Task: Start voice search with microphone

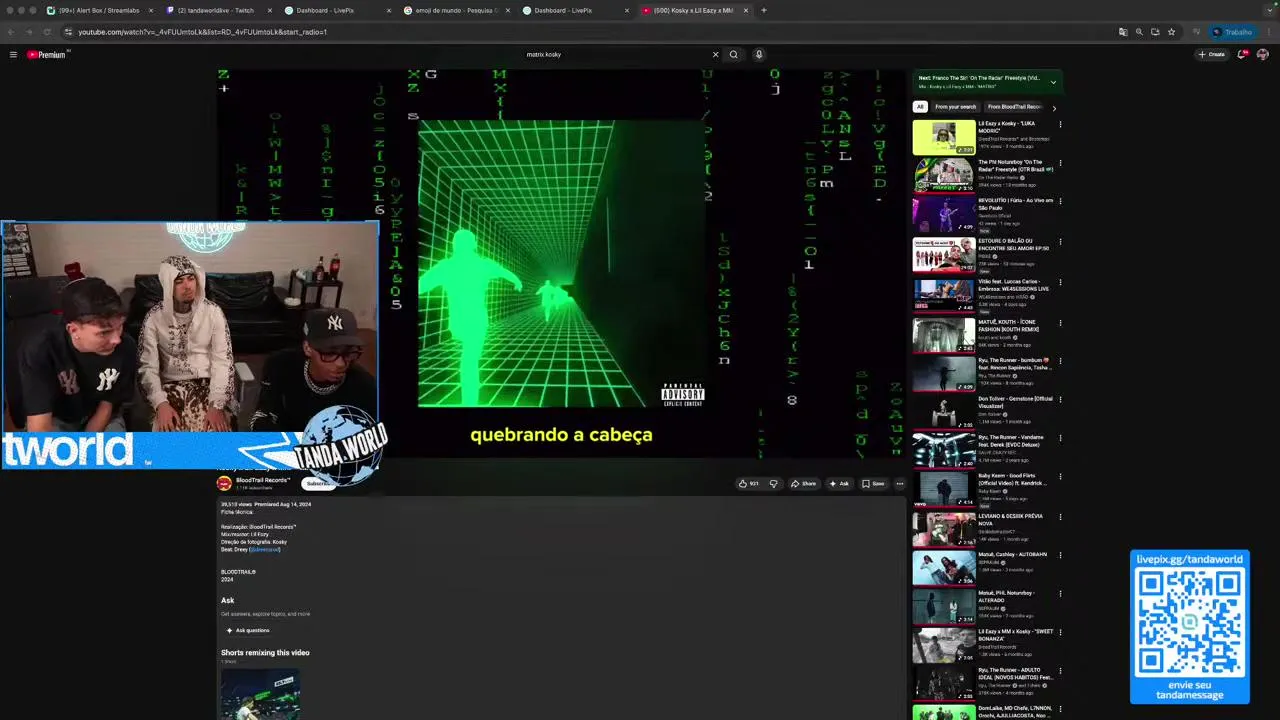Action: pos(759,54)
